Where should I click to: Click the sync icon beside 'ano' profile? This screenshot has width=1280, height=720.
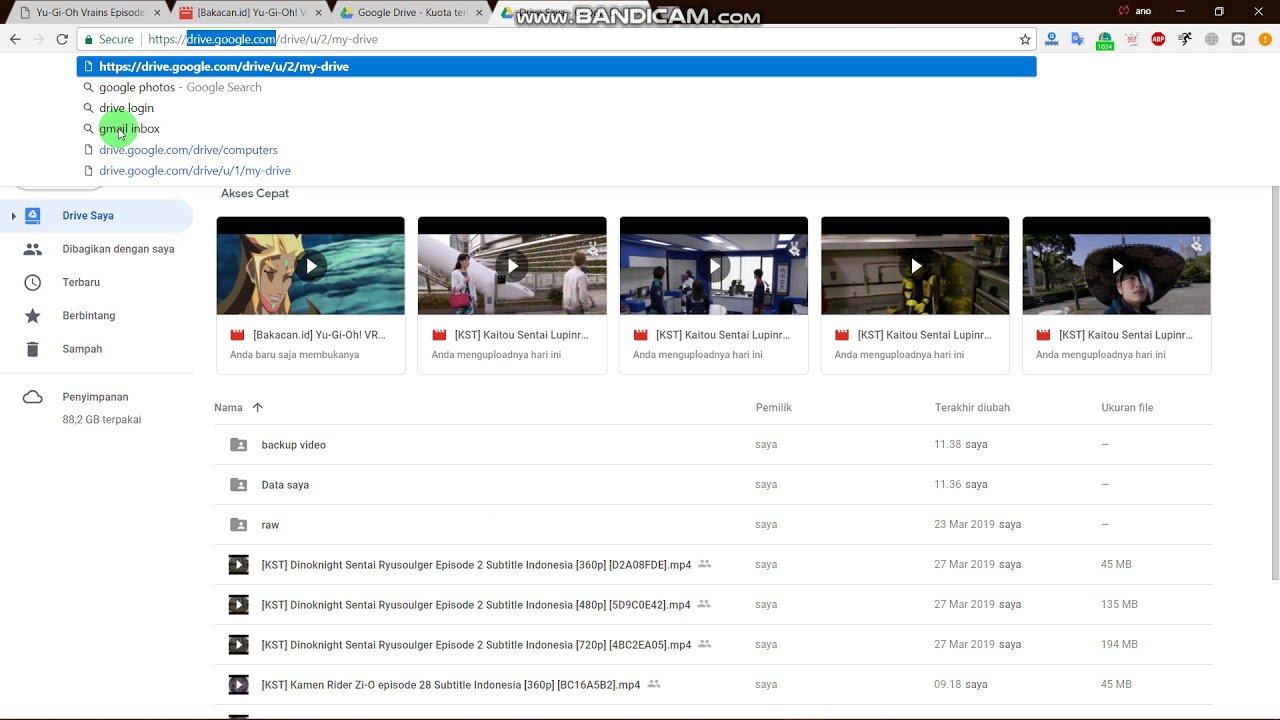[x=1123, y=11]
